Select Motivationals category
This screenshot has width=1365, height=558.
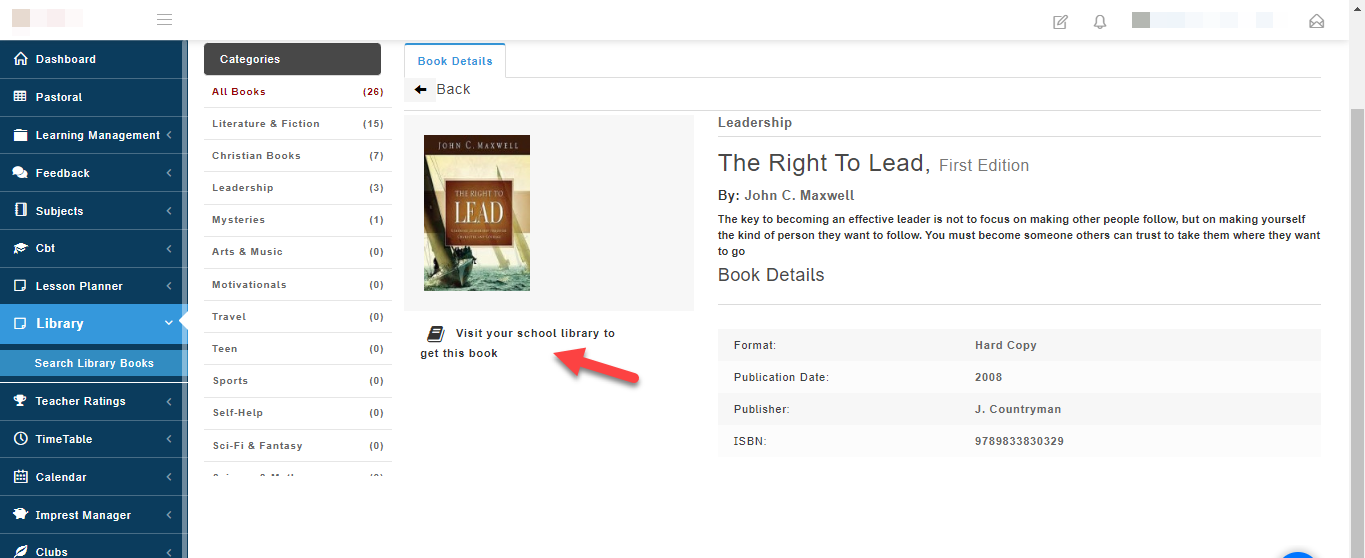[x=297, y=285]
